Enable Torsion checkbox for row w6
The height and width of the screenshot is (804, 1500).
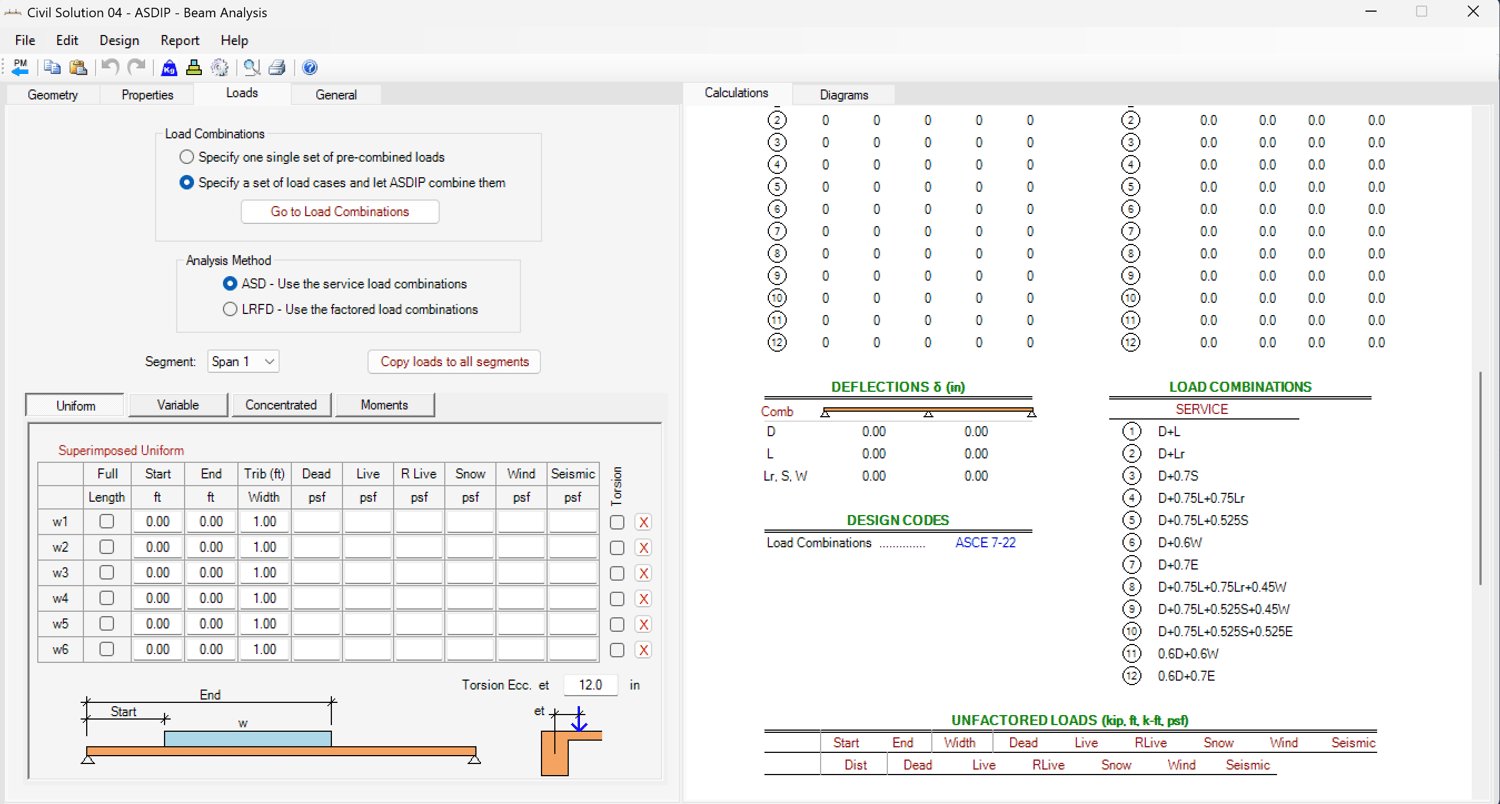tap(617, 650)
